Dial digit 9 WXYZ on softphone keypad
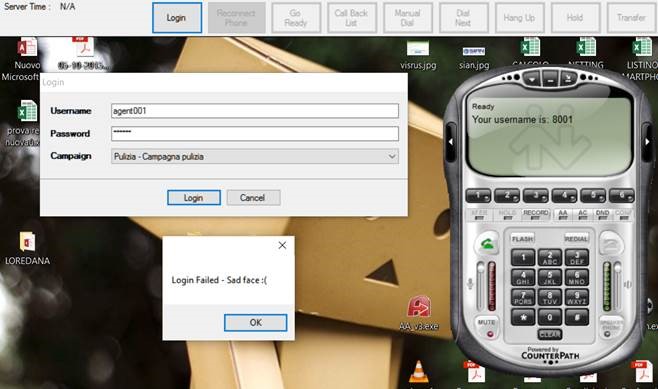 click(x=577, y=297)
